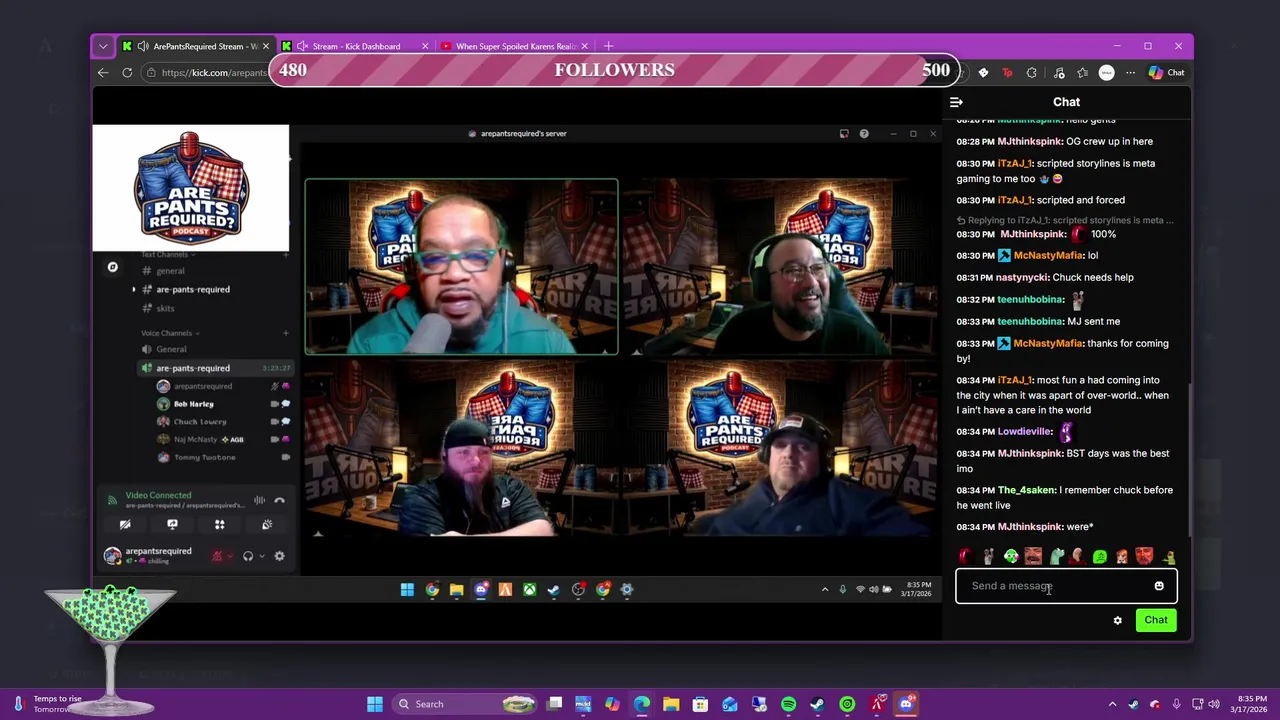The height and width of the screenshot is (720, 1280).
Task: Open Edge settings and more menu
Action: pyautogui.click(x=1130, y=72)
